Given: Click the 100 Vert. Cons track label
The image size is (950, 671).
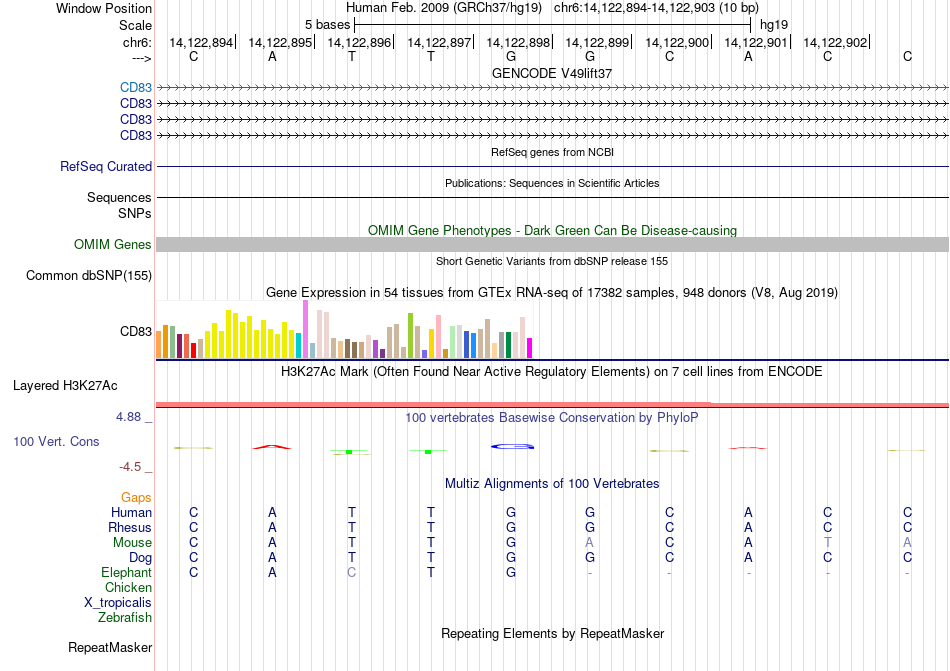Looking at the screenshot, I should click(56, 441).
